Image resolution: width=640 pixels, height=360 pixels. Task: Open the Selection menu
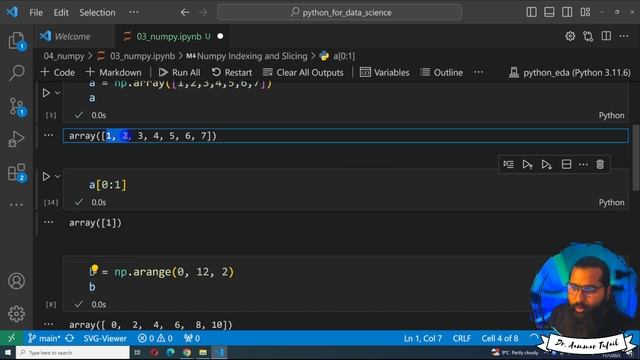click(97, 13)
